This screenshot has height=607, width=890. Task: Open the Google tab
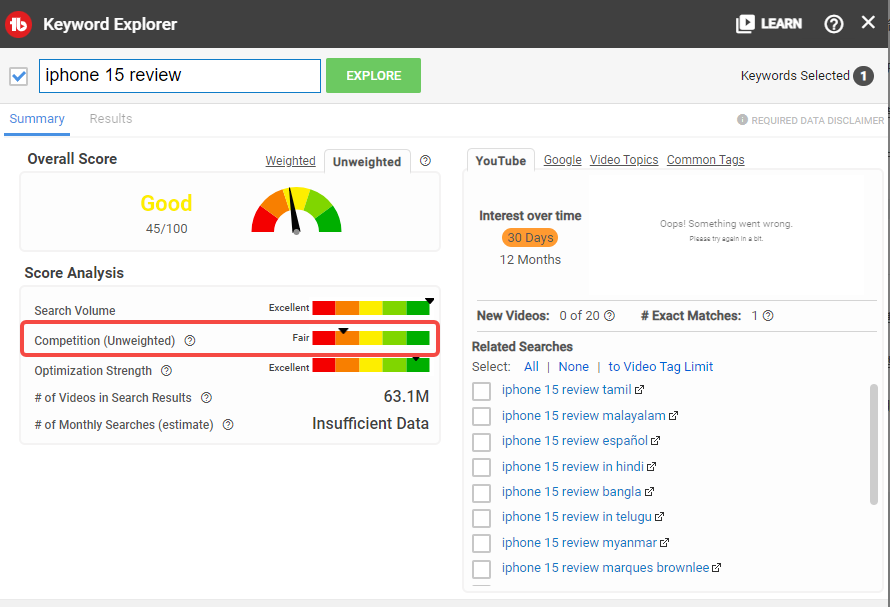click(562, 160)
